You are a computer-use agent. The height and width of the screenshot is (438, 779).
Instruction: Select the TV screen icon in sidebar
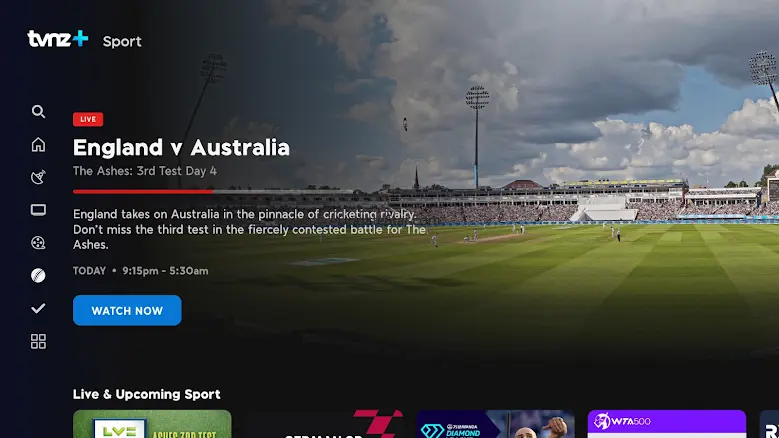[x=38, y=210]
